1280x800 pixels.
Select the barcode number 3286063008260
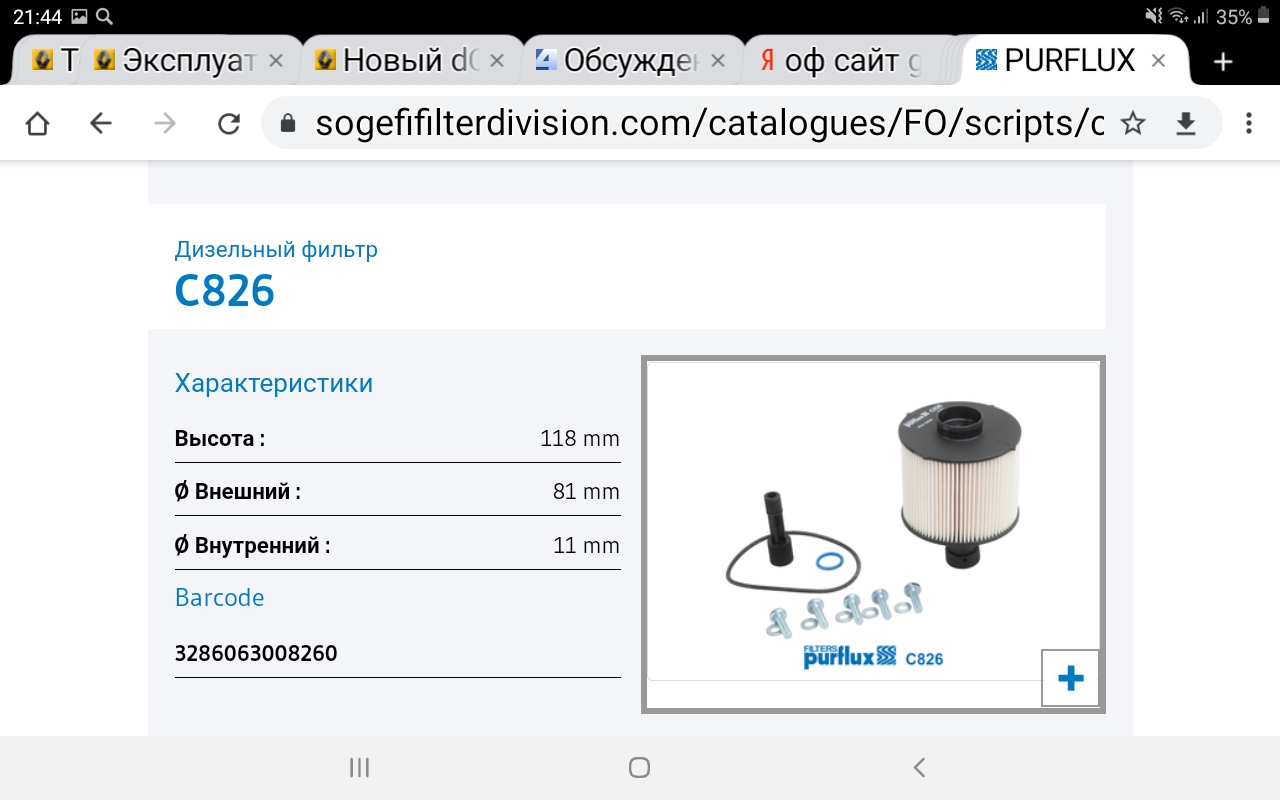[x=256, y=653]
